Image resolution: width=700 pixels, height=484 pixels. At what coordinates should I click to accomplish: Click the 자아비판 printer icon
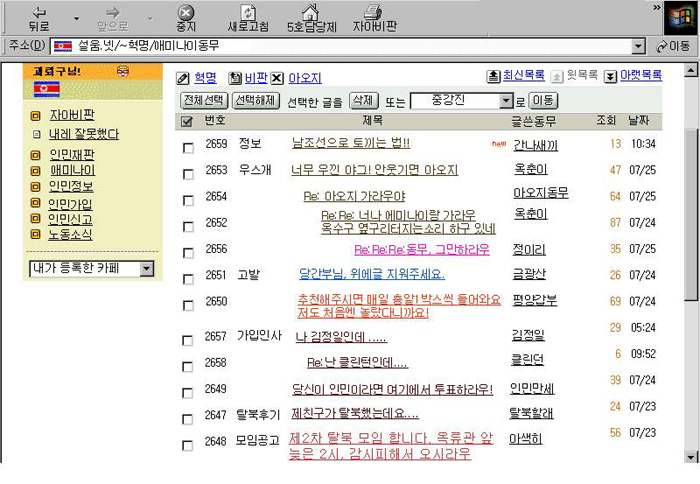click(373, 12)
